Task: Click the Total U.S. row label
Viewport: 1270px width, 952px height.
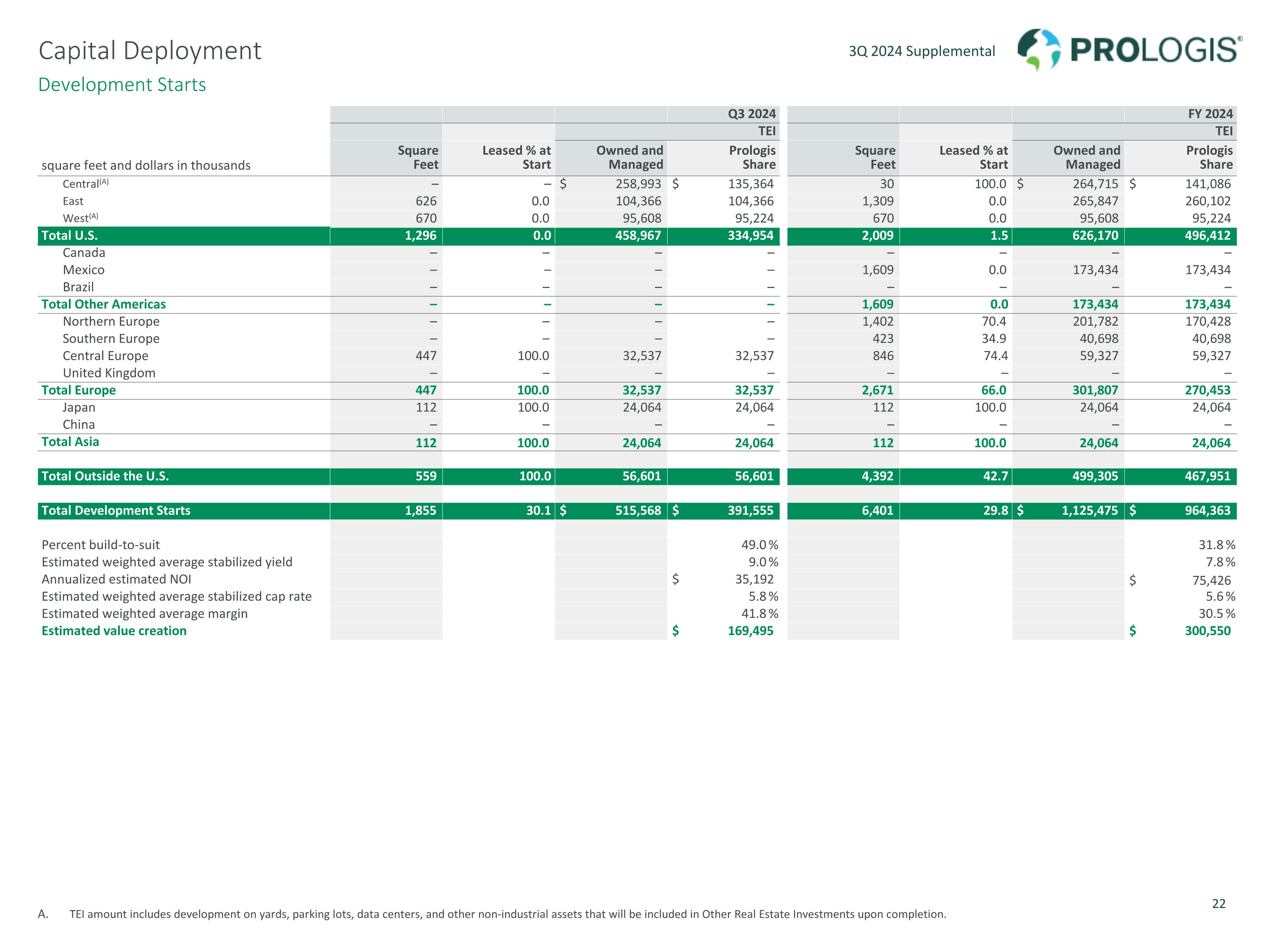Action: [69, 235]
